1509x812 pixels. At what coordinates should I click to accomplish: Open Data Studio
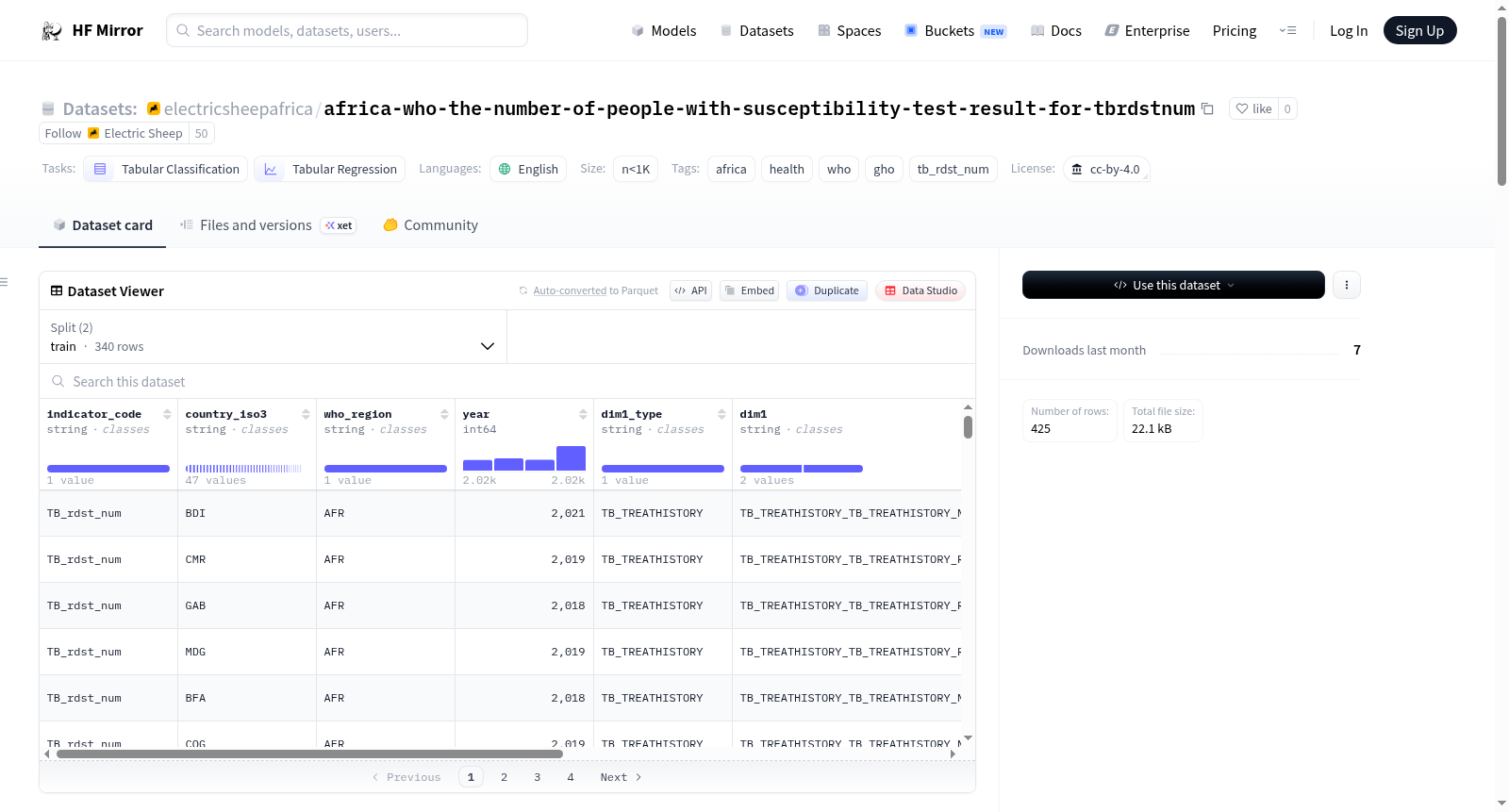click(920, 290)
